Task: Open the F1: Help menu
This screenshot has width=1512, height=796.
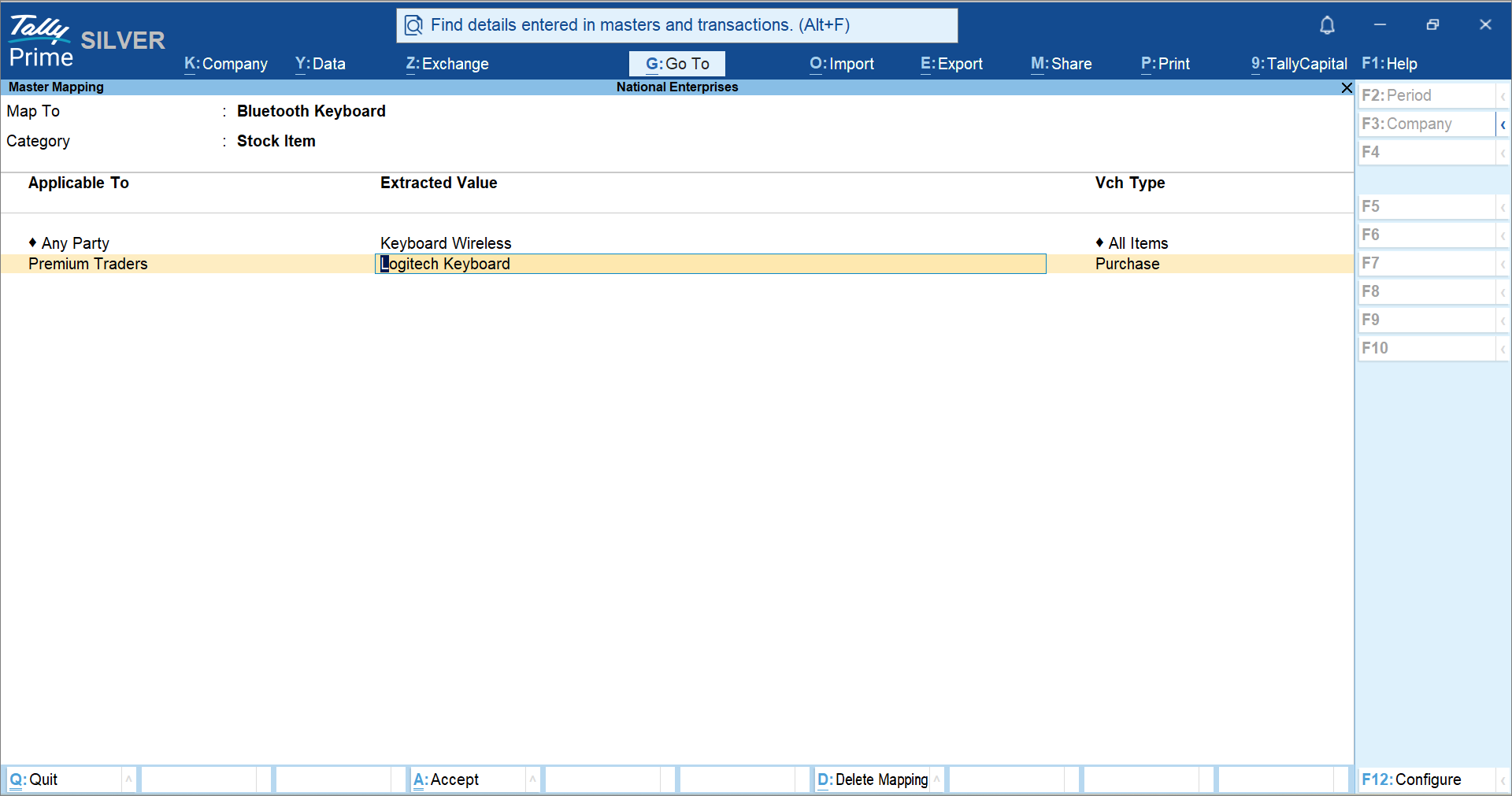Action: 1389,64
